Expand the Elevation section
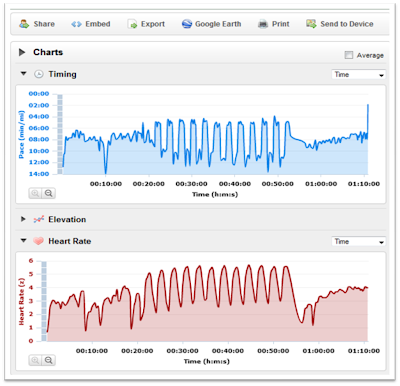This screenshot has height=386, width=400. (23, 219)
